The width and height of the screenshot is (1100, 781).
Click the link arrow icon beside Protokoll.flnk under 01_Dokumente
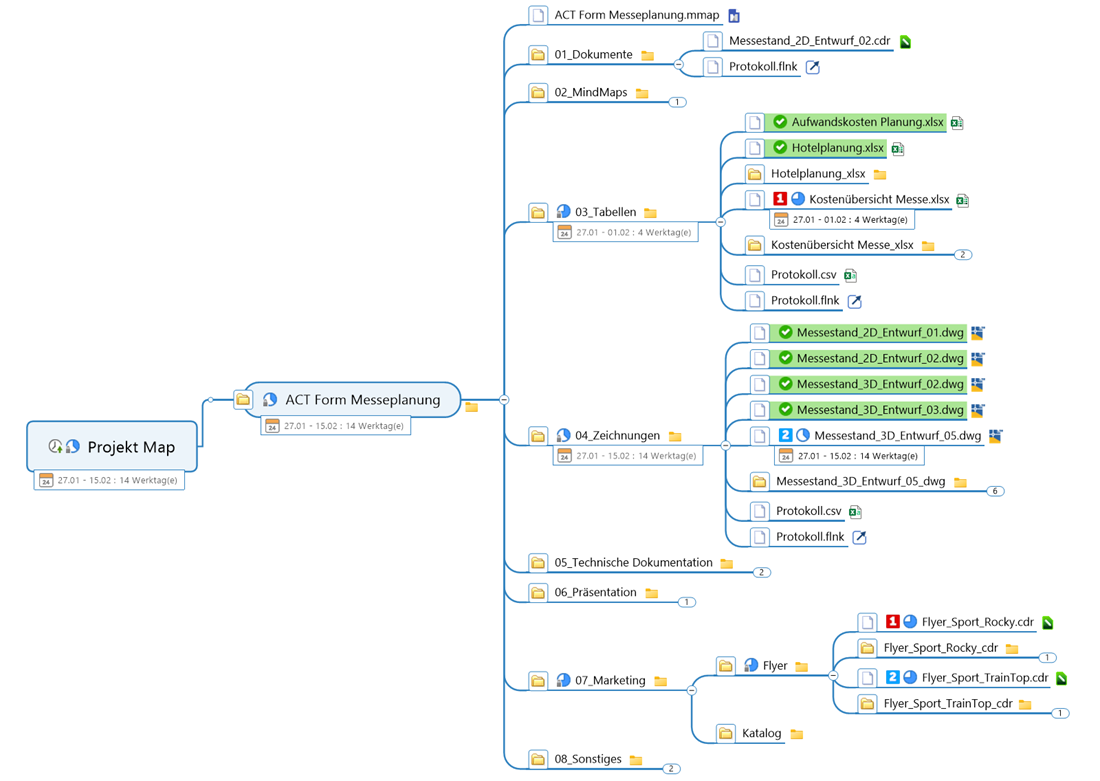[812, 67]
